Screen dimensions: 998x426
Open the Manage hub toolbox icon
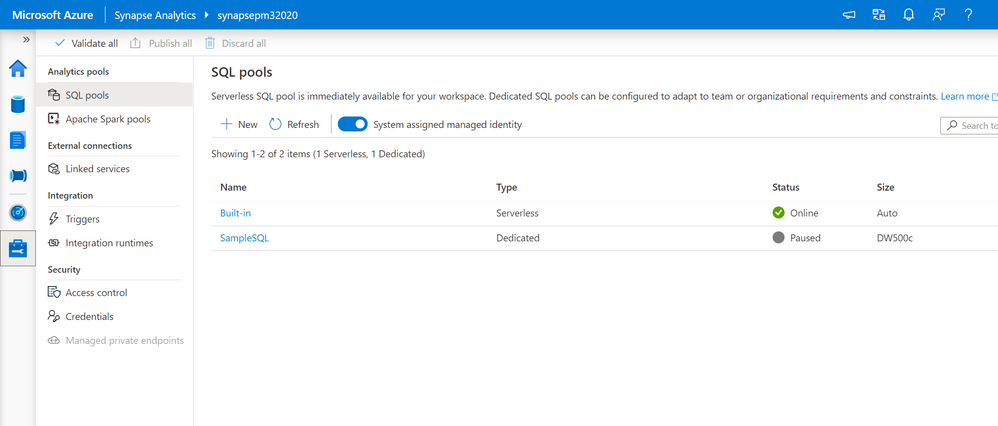[18, 248]
